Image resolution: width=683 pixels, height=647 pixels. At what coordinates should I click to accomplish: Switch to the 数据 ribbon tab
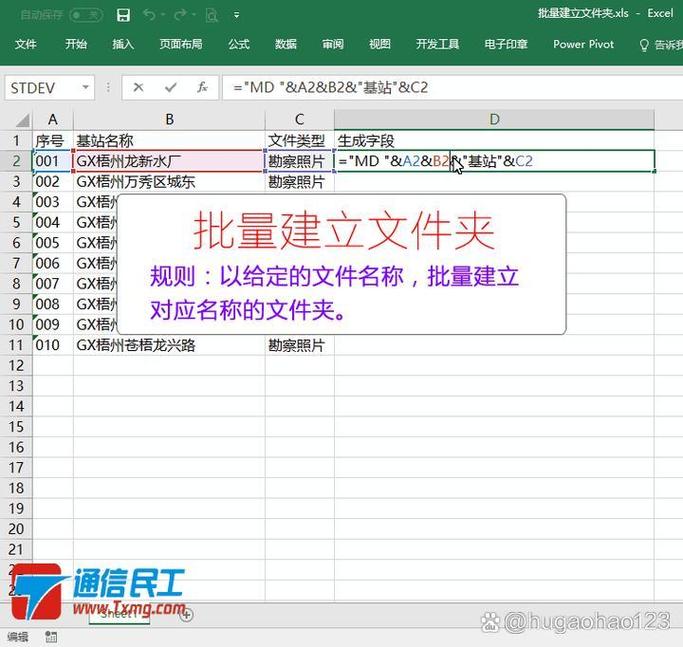pyautogui.click(x=286, y=44)
